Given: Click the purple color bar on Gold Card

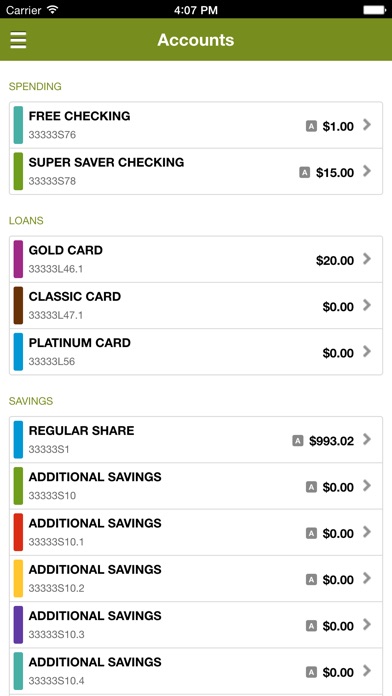Looking at the screenshot, I should [18, 259].
